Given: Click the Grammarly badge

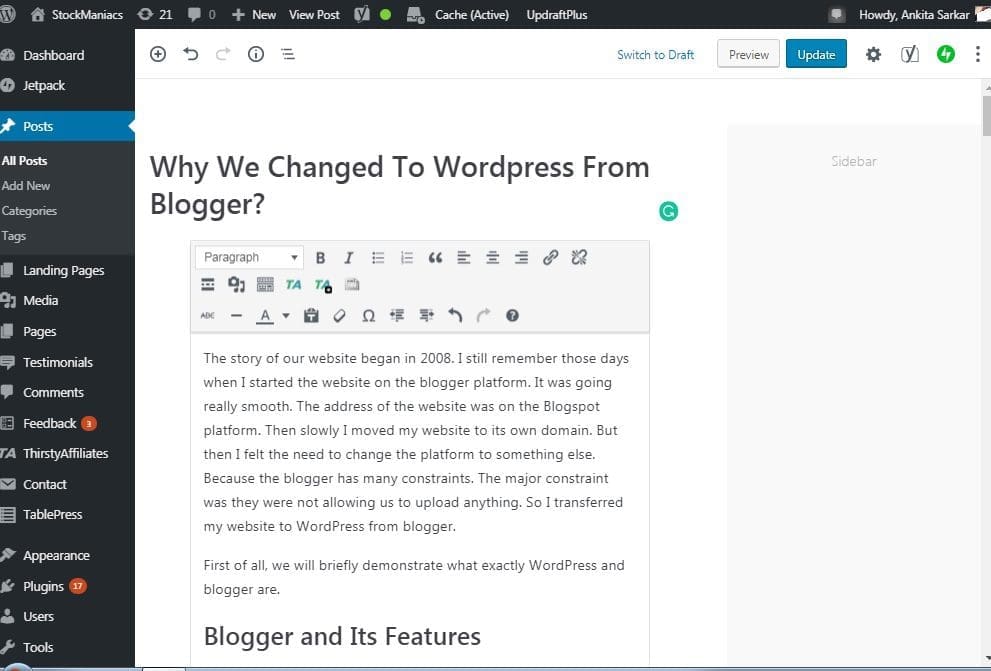Looking at the screenshot, I should pyautogui.click(x=669, y=211).
